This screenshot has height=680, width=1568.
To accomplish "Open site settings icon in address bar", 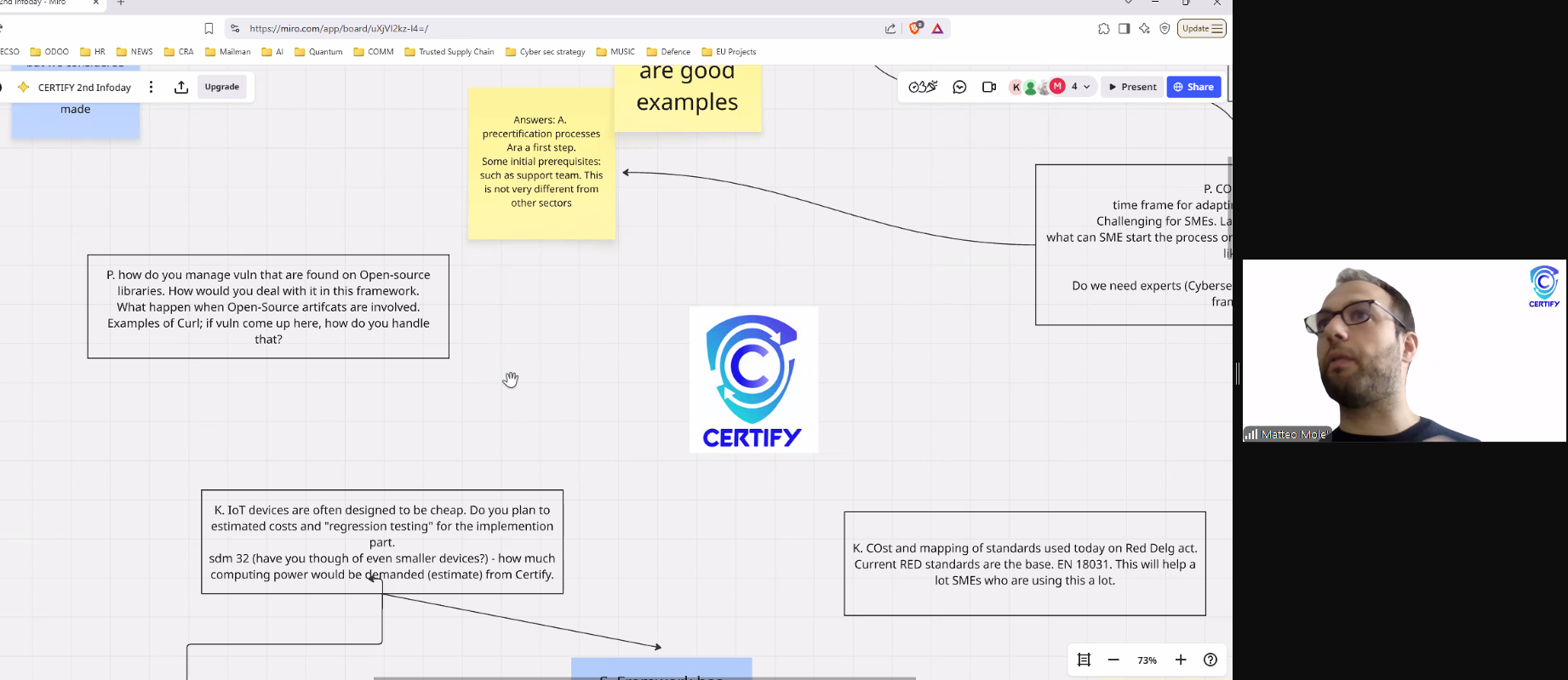I will tap(235, 28).
